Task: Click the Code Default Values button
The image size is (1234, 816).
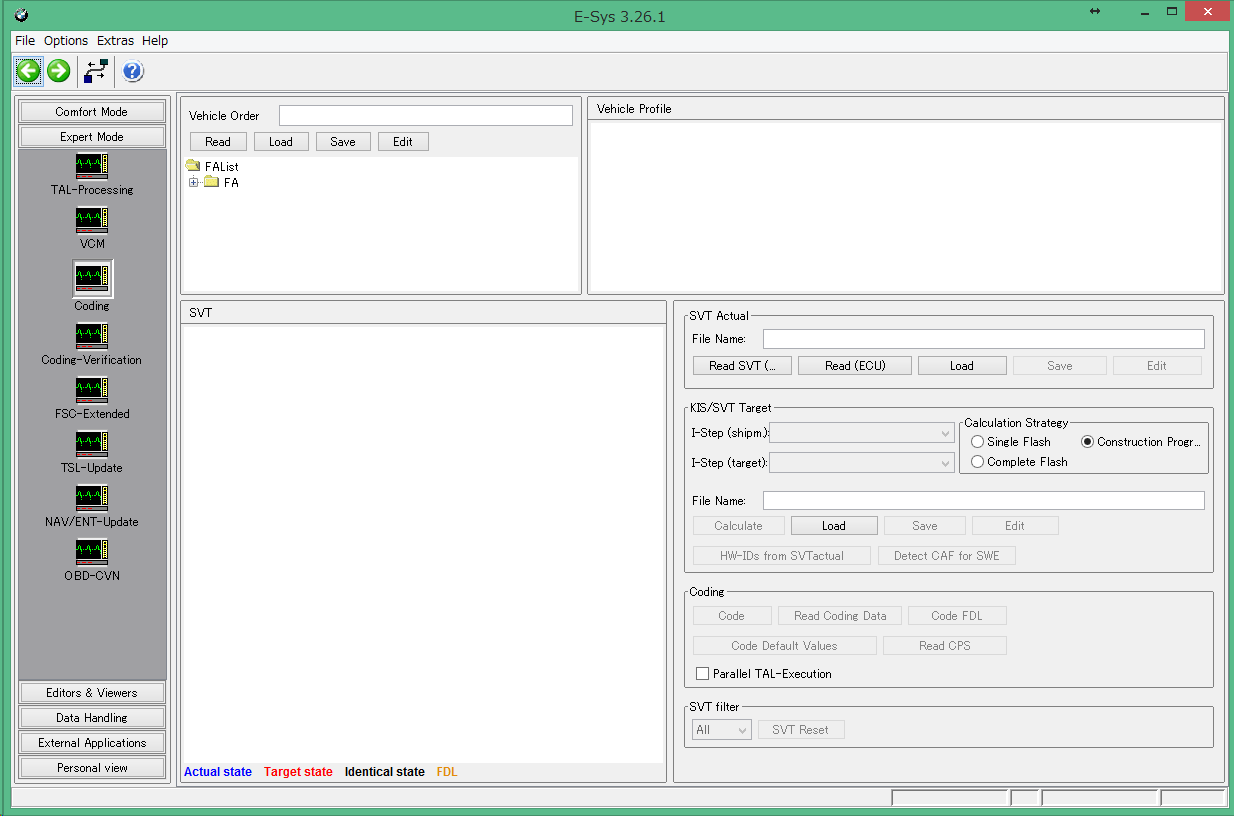Action: [x=785, y=646]
